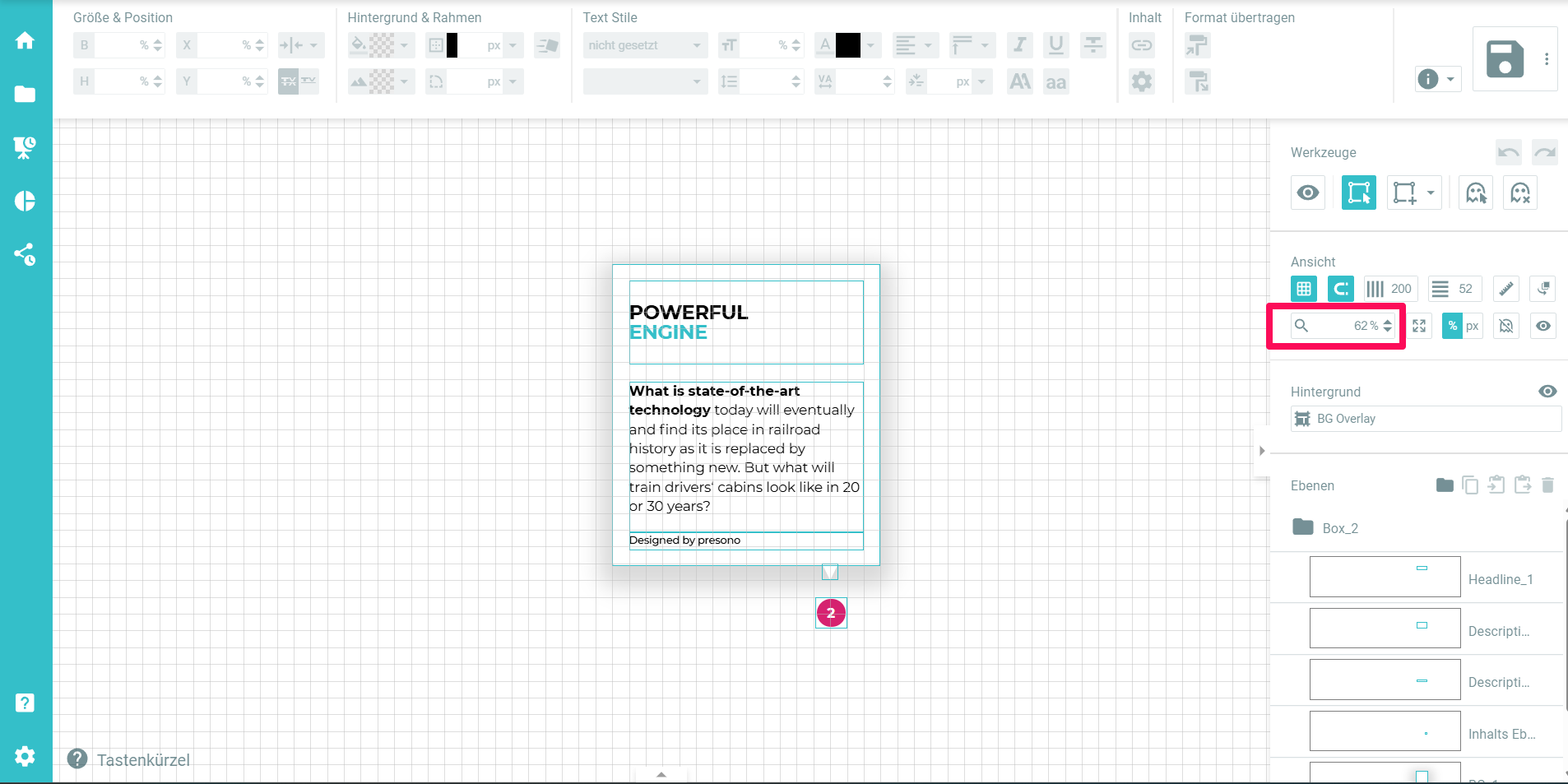Select the Headline_1 layer thumbnail
Screen dimensions: 1568x784
click(x=1385, y=578)
